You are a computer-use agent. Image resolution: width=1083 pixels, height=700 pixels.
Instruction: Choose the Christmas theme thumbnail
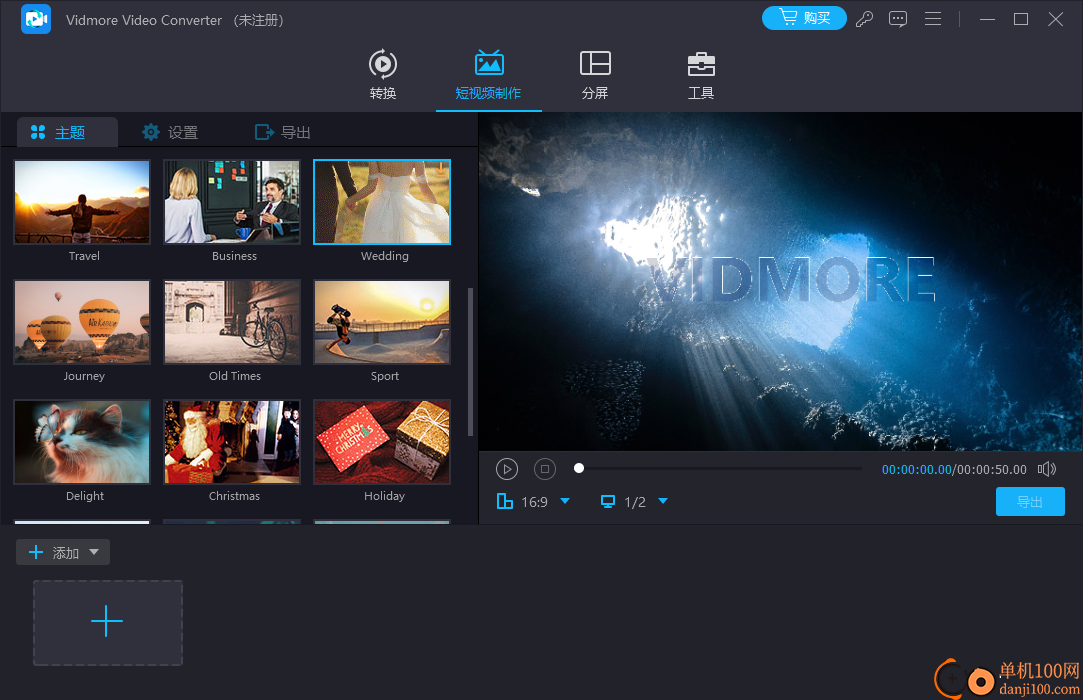[232, 442]
